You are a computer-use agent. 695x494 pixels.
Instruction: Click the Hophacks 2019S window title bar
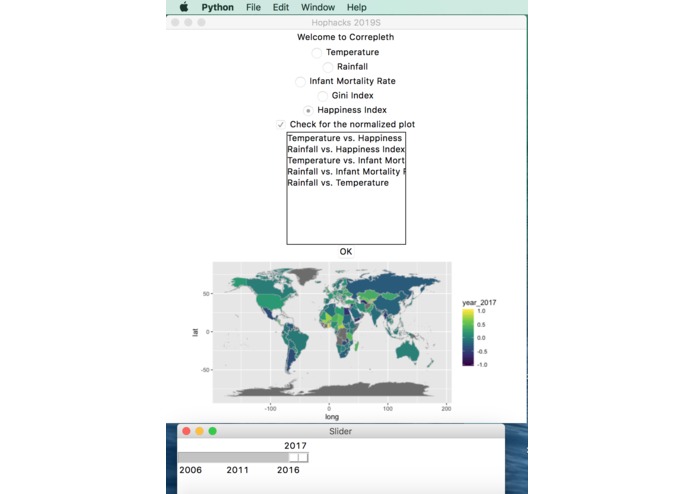[x=346, y=23]
